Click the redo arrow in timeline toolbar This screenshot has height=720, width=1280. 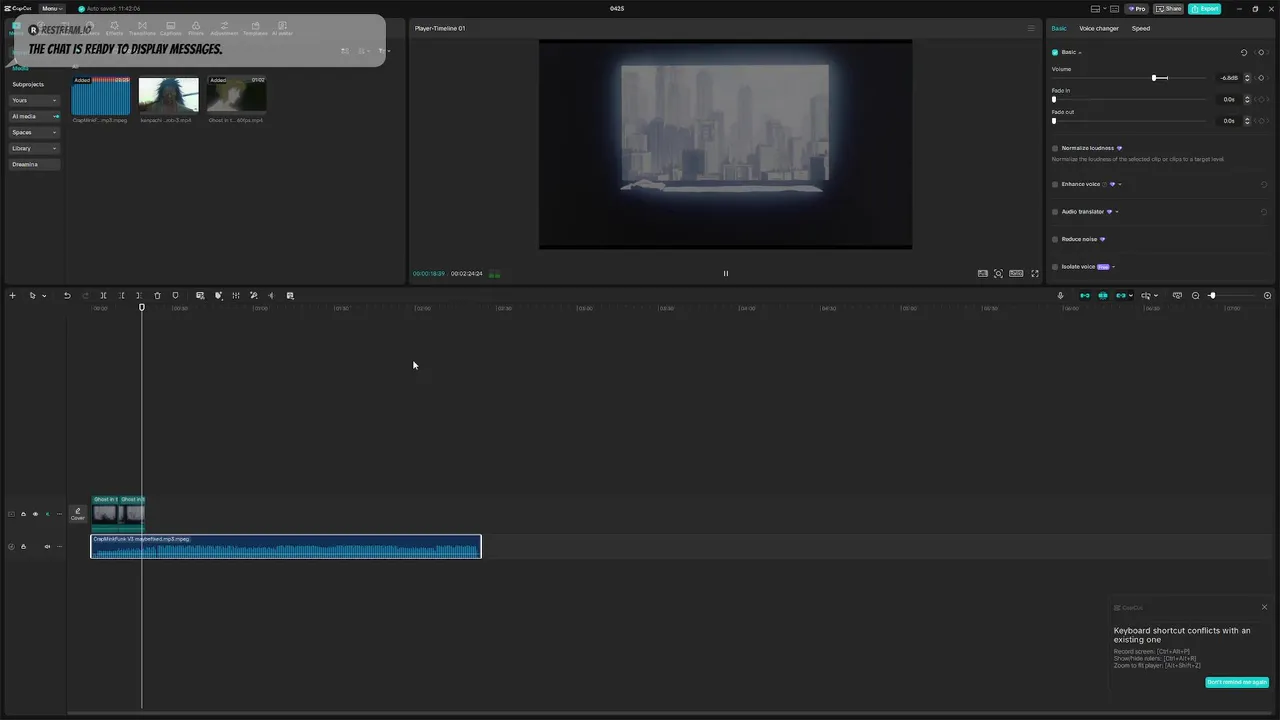tap(85, 295)
